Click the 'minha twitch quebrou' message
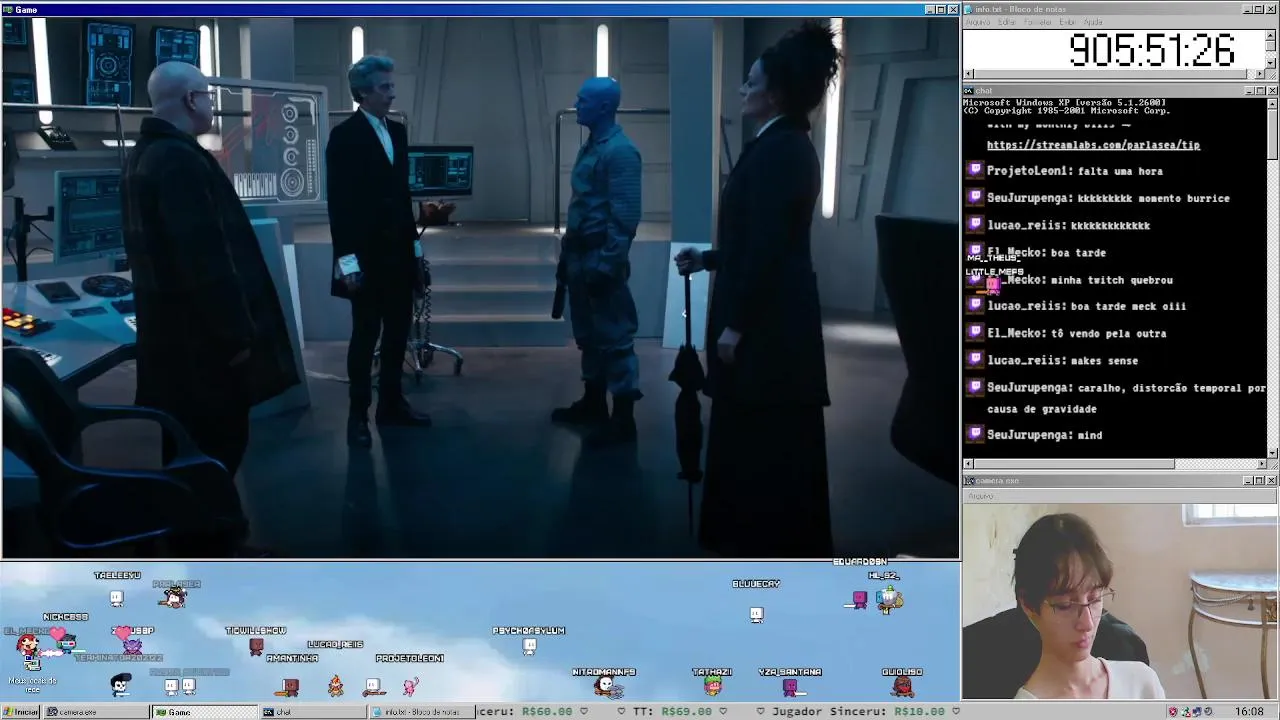The height and width of the screenshot is (720, 1280). pyautogui.click(x=1111, y=280)
